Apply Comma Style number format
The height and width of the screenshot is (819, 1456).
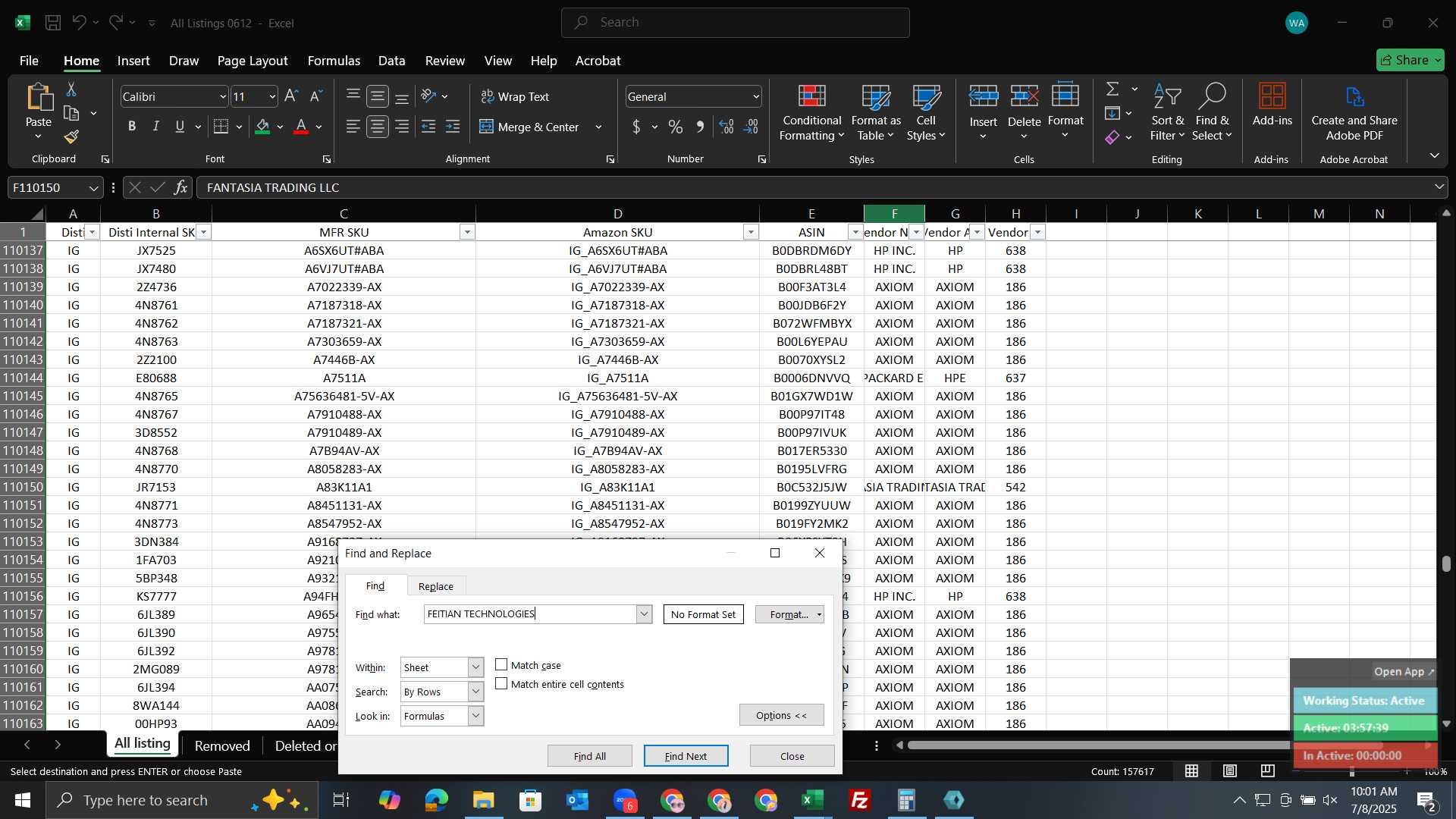[699, 127]
